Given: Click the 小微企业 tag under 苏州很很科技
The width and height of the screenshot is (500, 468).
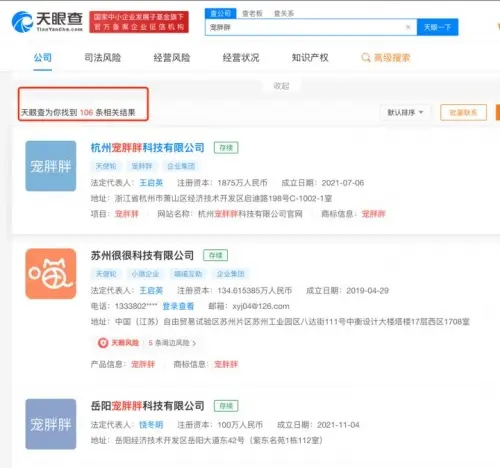Looking at the screenshot, I should [145, 274].
